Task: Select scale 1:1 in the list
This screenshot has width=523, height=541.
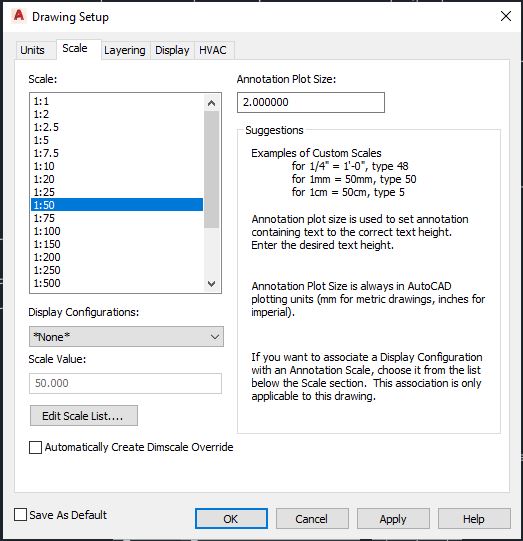Action: (117, 101)
